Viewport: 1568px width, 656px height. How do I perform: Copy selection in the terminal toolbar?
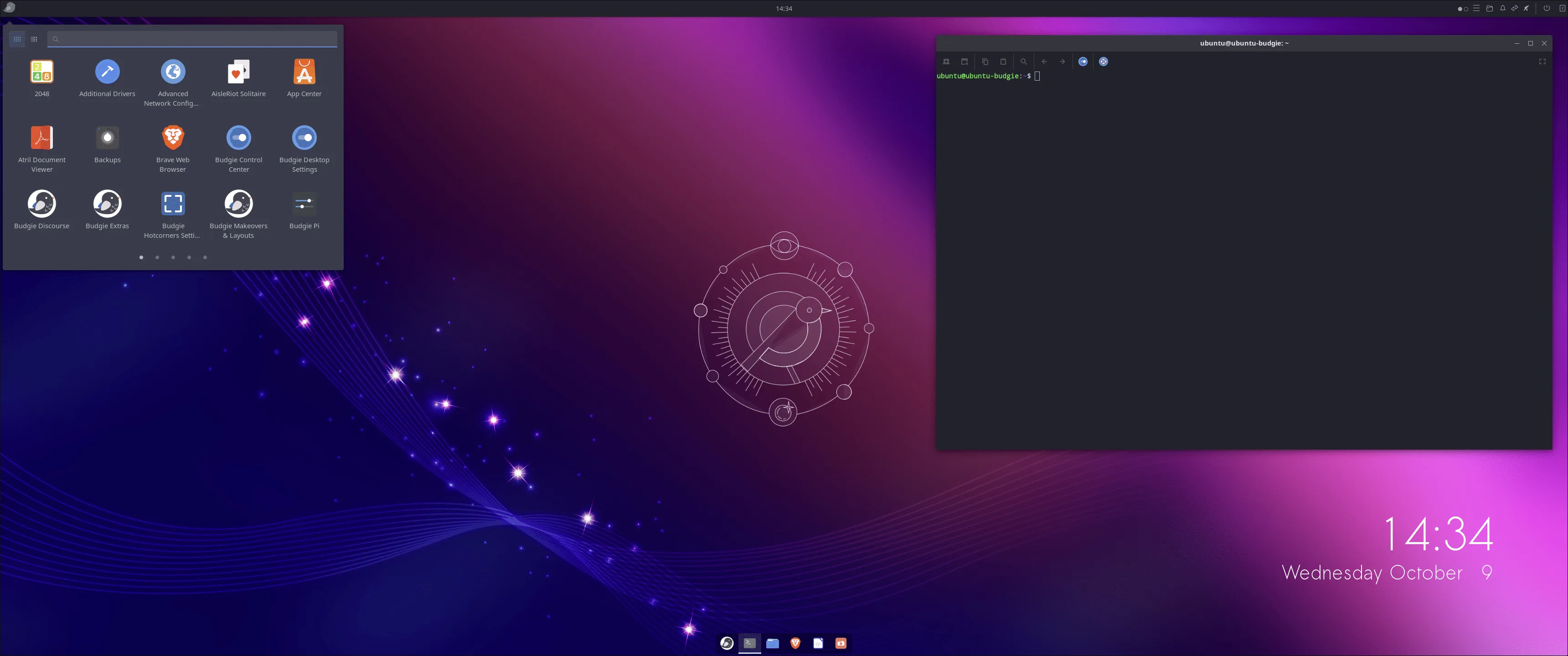[x=985, y=61]
